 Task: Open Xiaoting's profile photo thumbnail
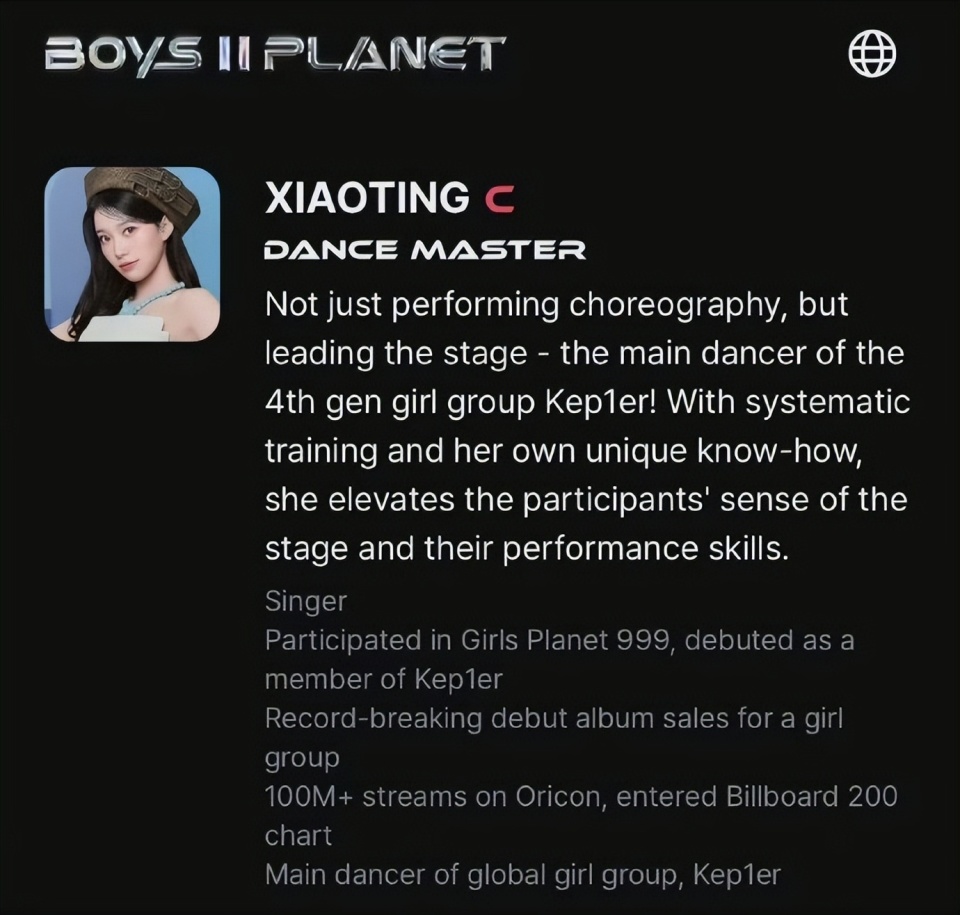[132, 254]
